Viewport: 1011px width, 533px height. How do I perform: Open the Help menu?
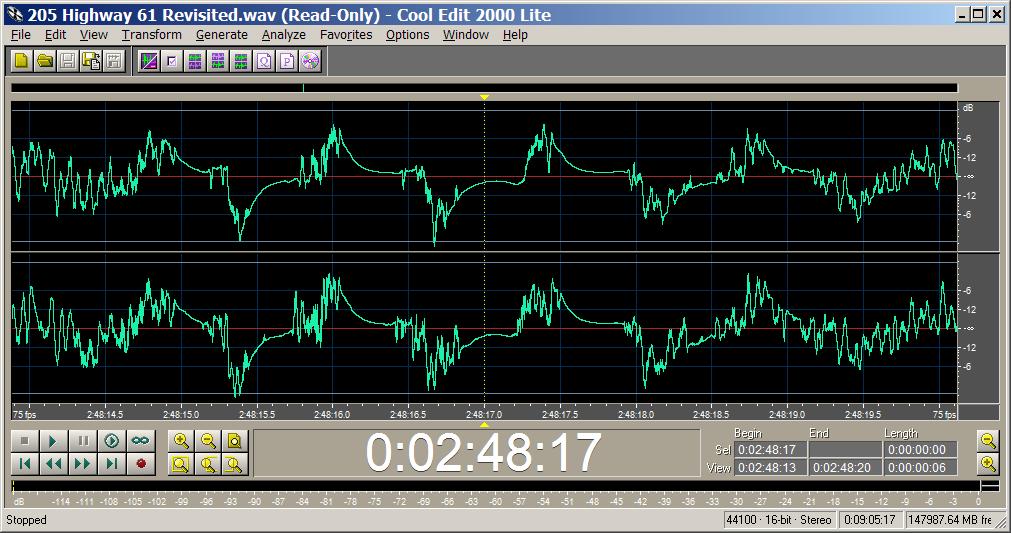(x=515, y=35)
